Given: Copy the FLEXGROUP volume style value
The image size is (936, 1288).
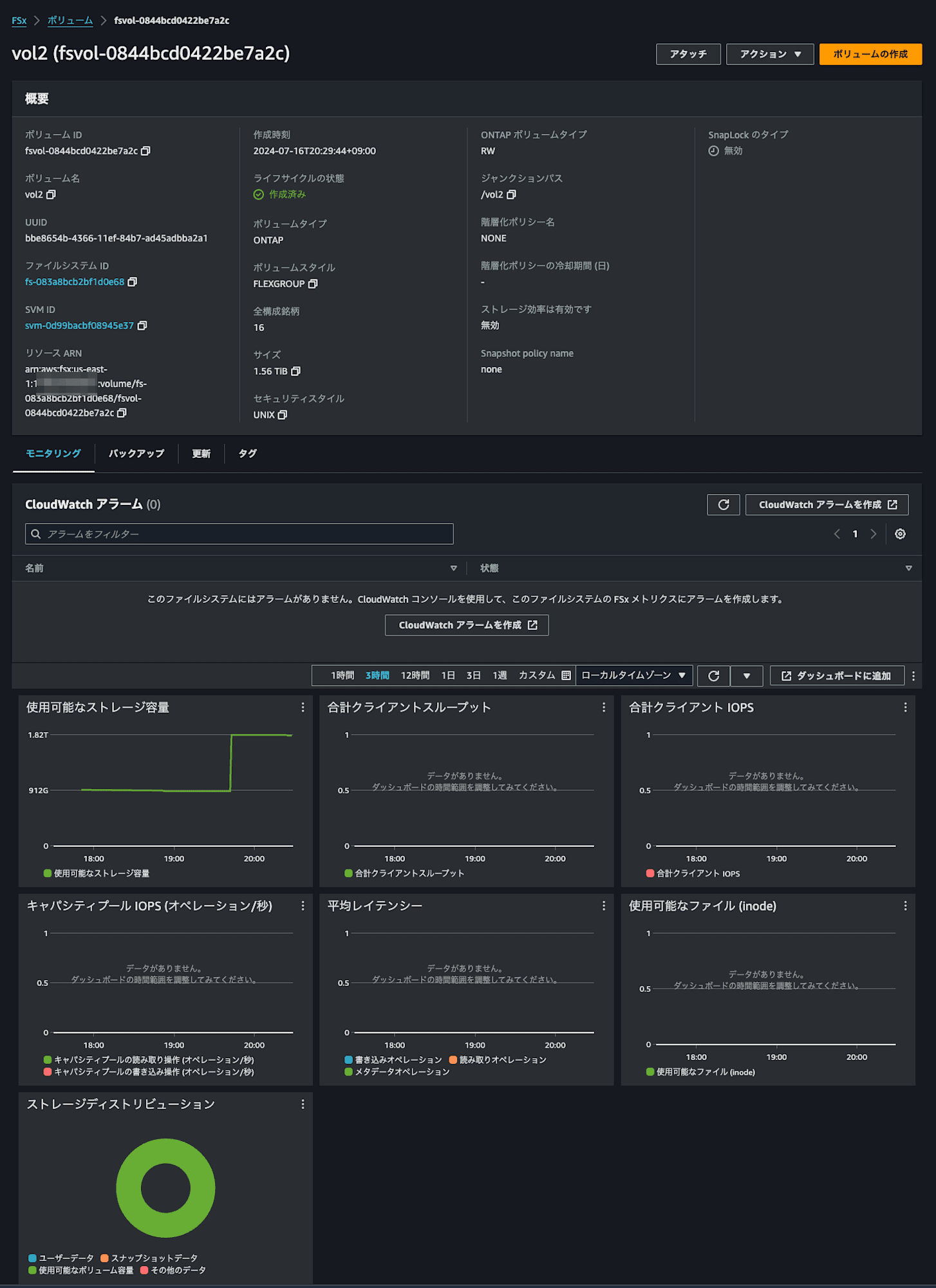Looking at the screenshot, I should click(313, 284).
